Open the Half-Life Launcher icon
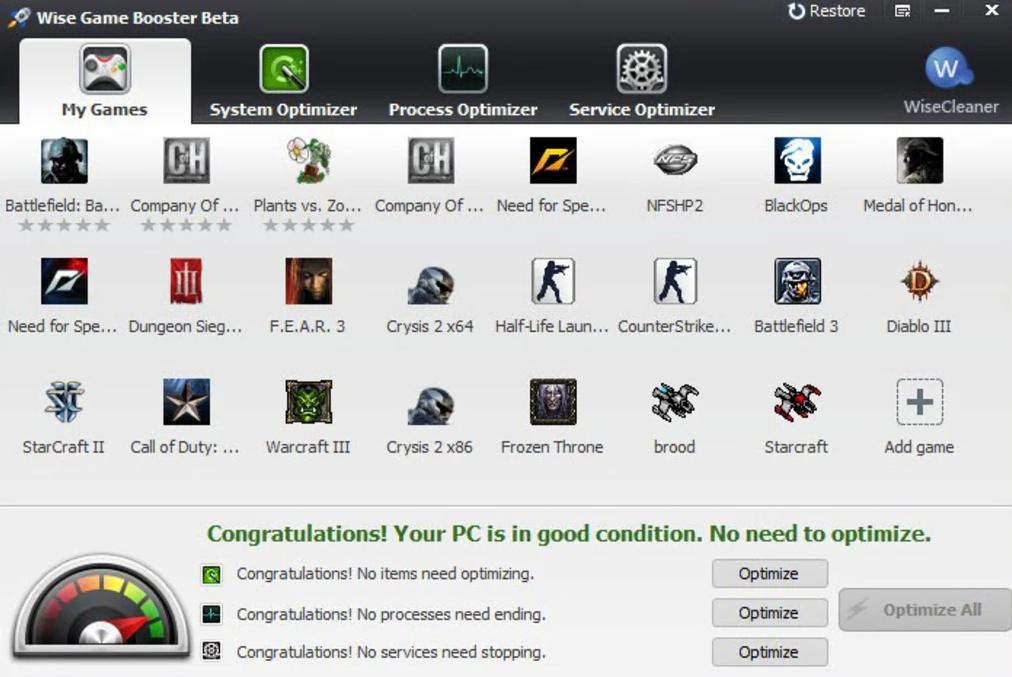 [x=552, y=281]
